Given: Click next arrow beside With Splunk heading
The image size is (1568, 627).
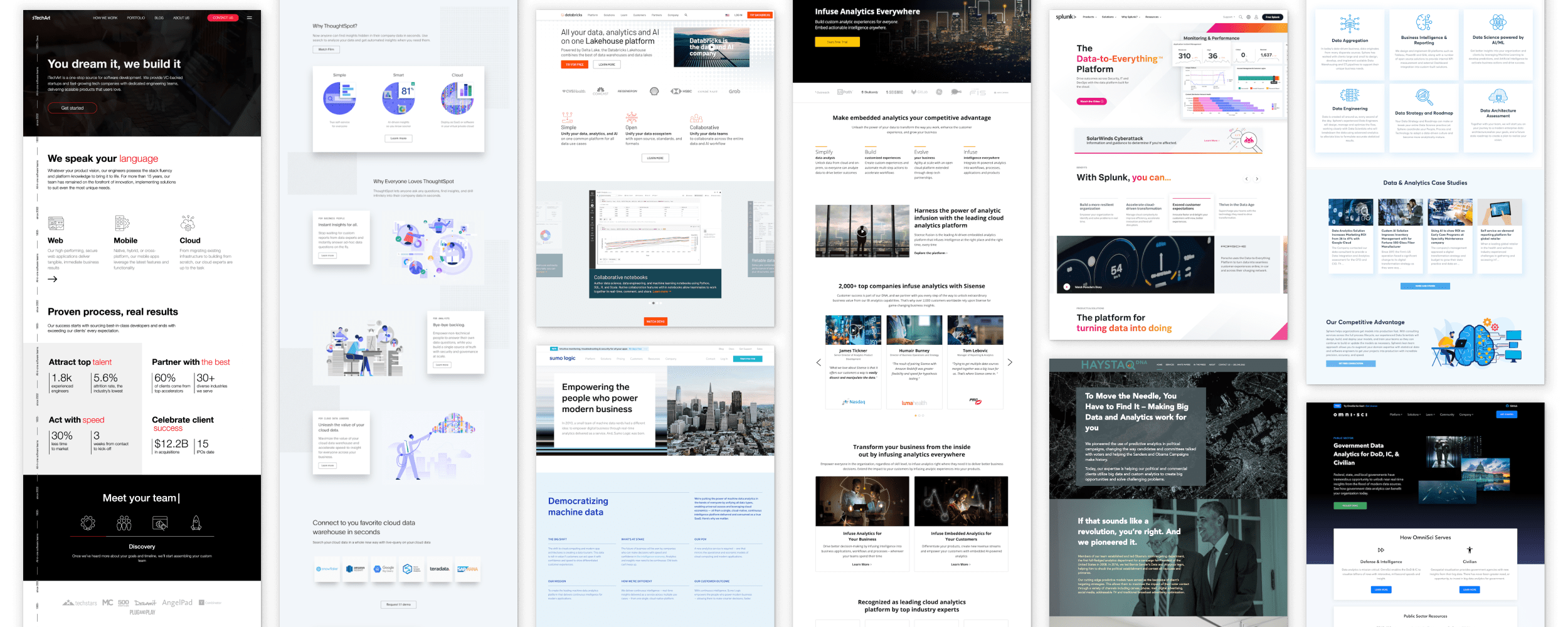Looking at the screenshot, I should point(1257,179).
